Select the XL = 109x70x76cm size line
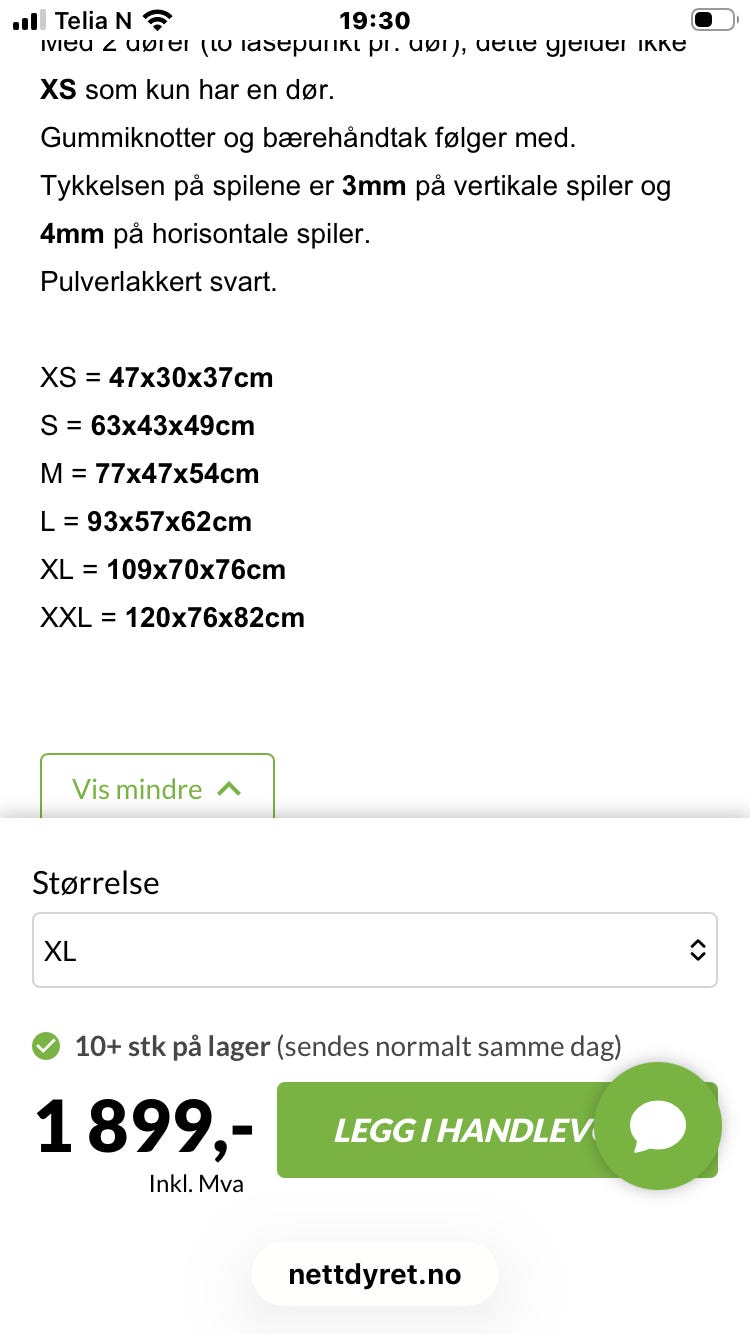This screenshot has width=750, height=1334. point(163,570)
